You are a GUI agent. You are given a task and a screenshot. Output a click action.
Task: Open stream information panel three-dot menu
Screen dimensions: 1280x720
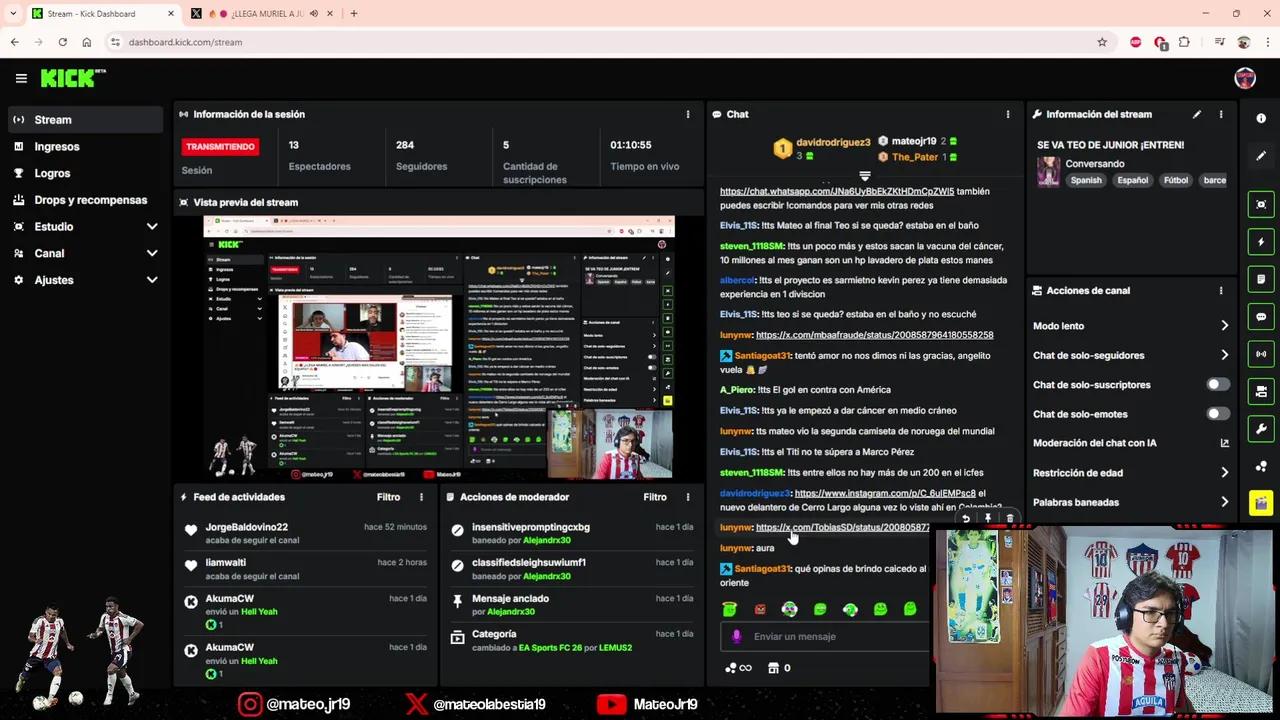pyautogui.click(x=1221, y=114)
